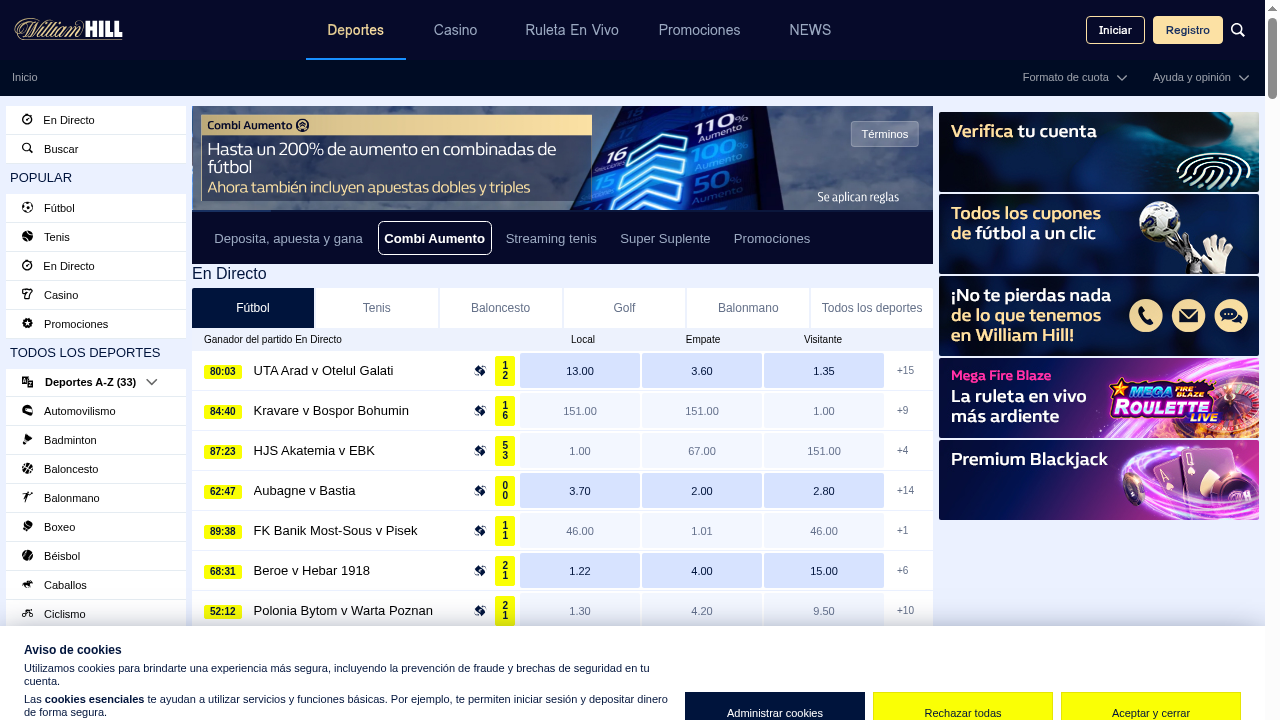Viewport: 1280px width, 720px height.
Task: Select 15.00 Visitante odds for Hebar 1918
Action: tap(824, 571)
